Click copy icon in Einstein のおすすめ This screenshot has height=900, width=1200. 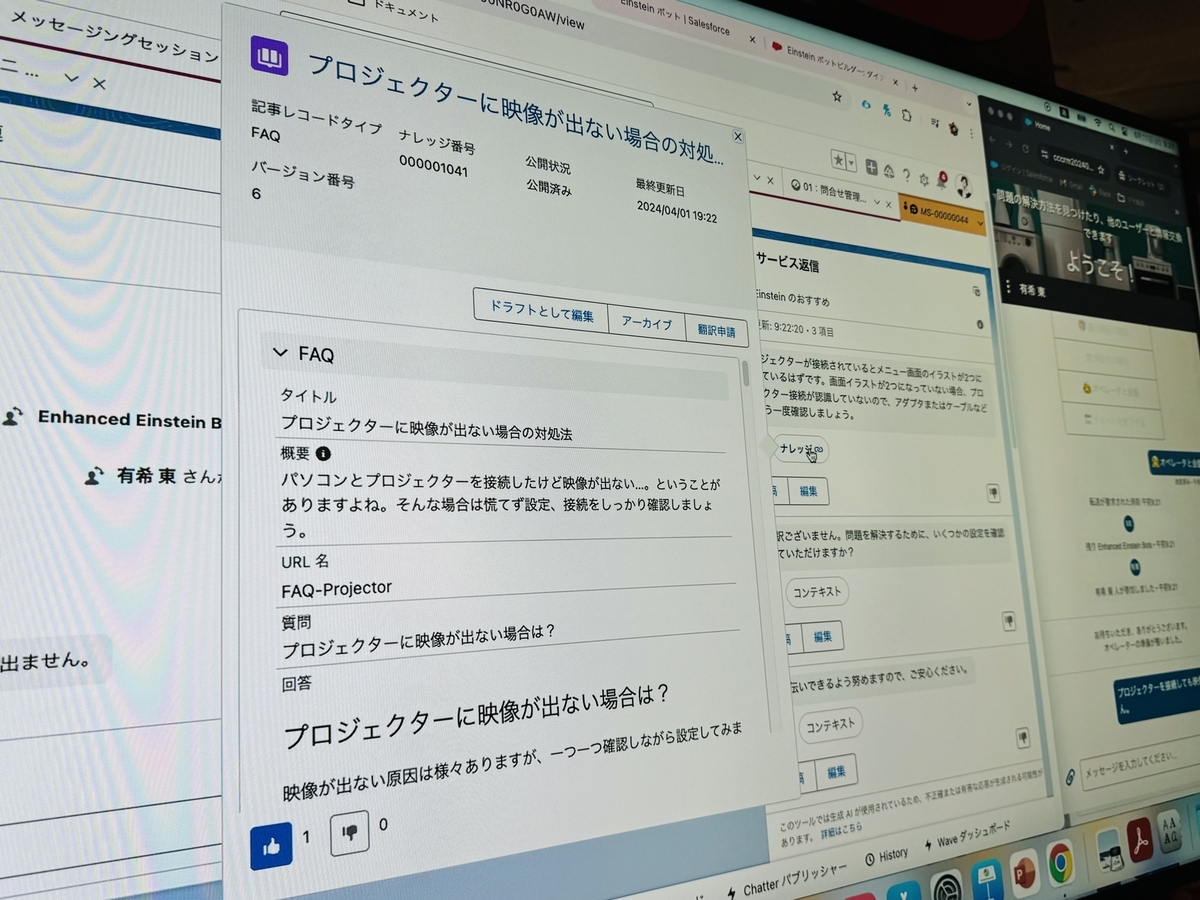click(x=977, y=291)
